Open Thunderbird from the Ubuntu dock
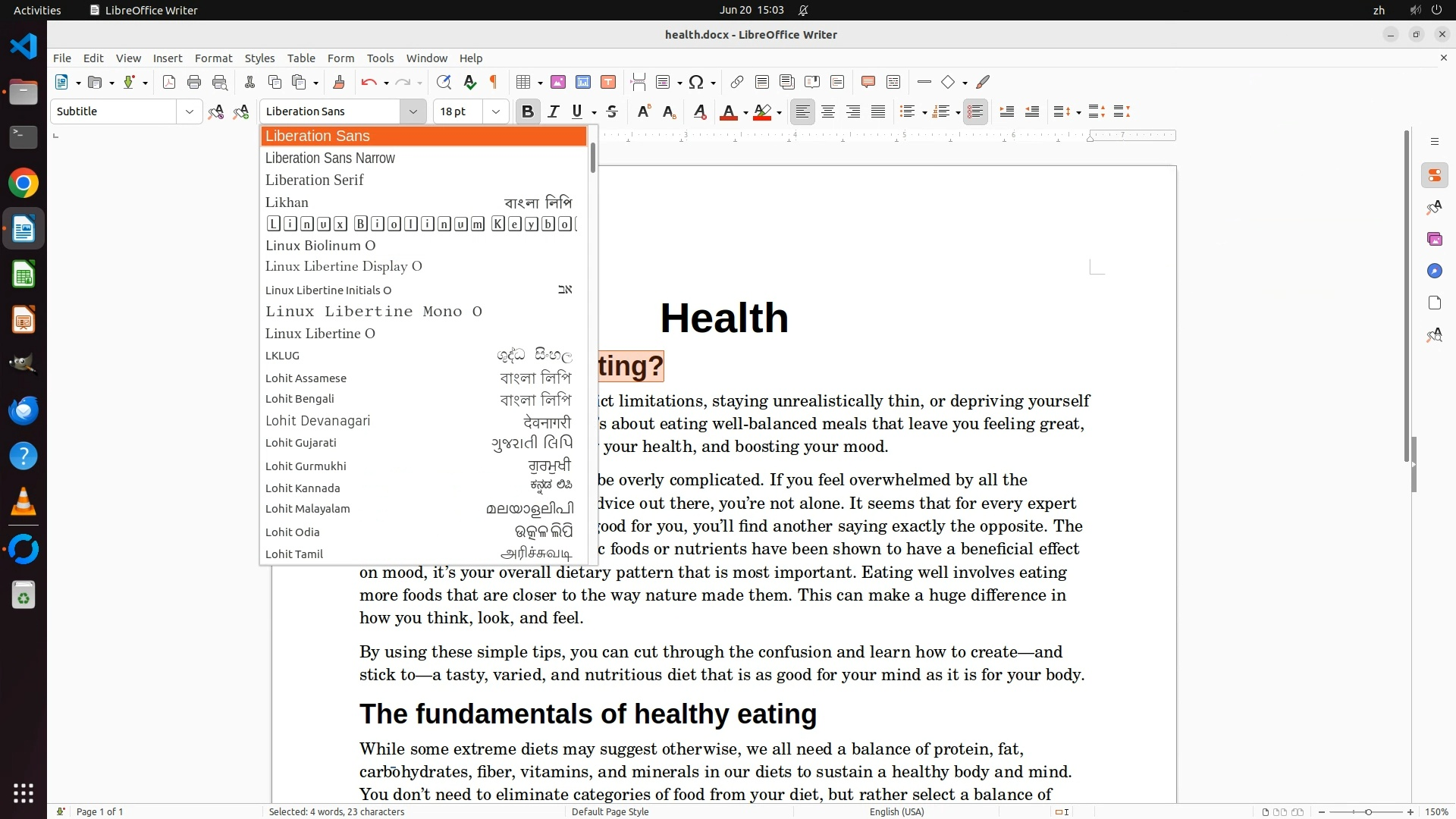The width and height of the screenshot is (1456, 819). click(24, 410)
